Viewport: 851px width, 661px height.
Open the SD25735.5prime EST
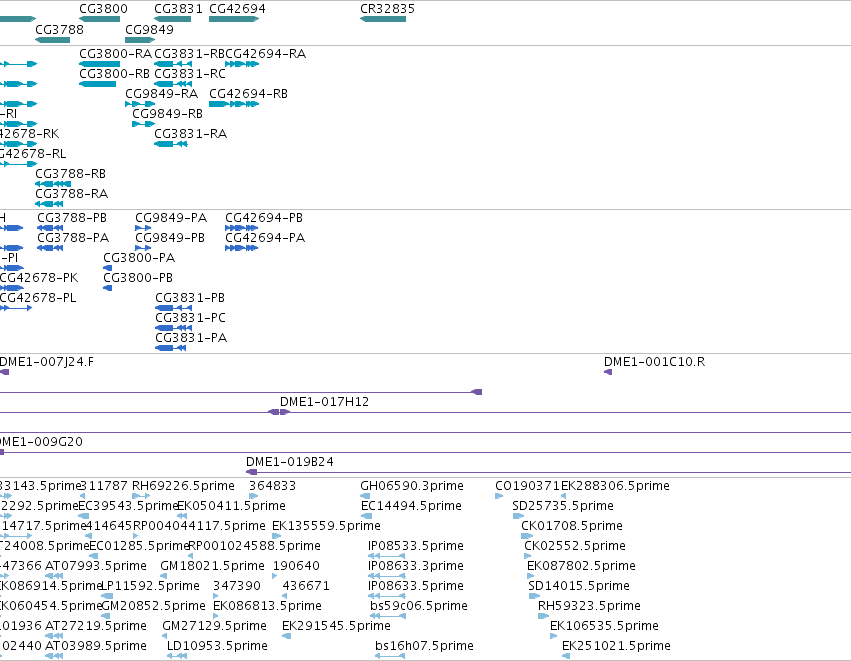pyautogui.click(x=518, y=516)
